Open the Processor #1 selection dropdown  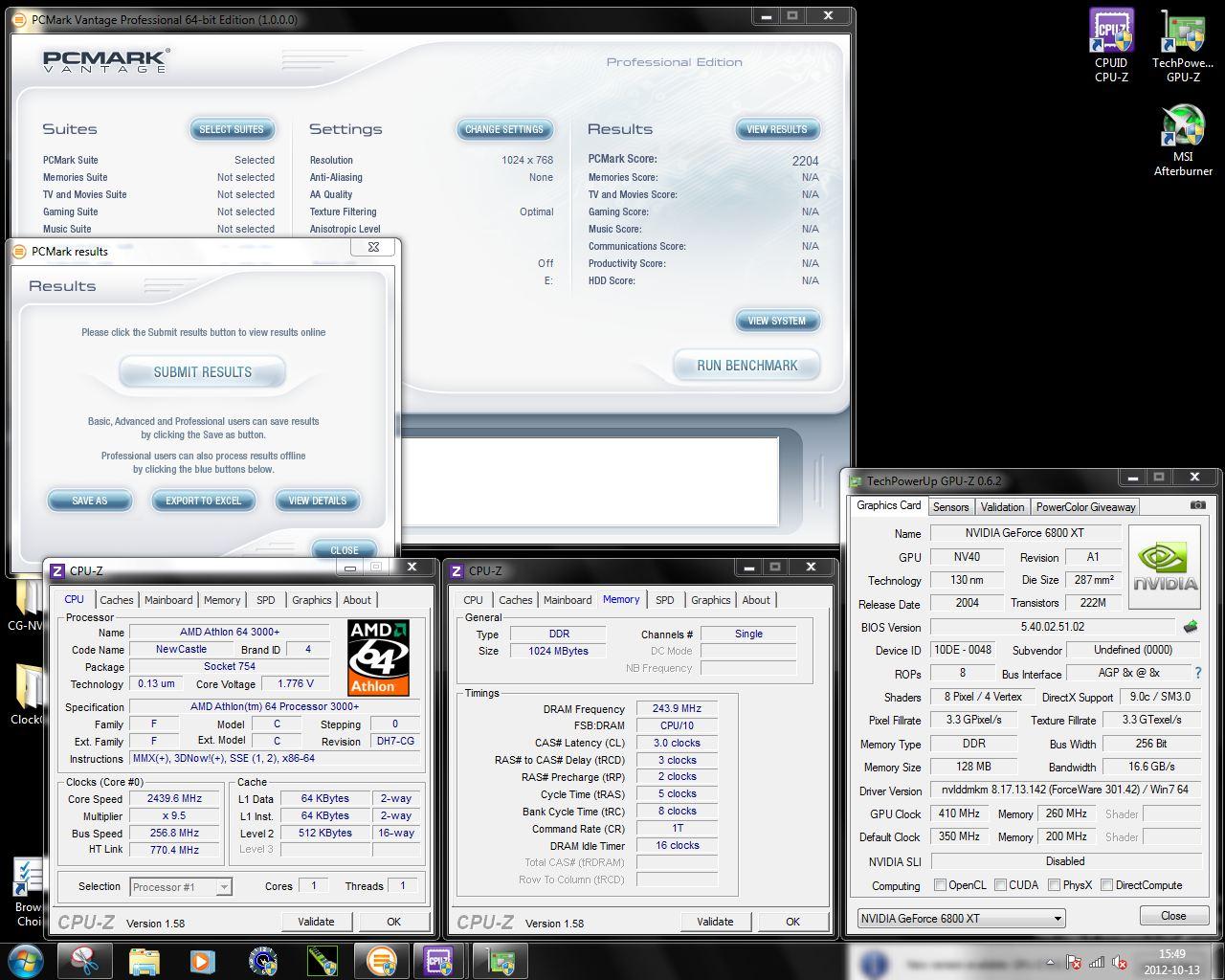point(181,887)
